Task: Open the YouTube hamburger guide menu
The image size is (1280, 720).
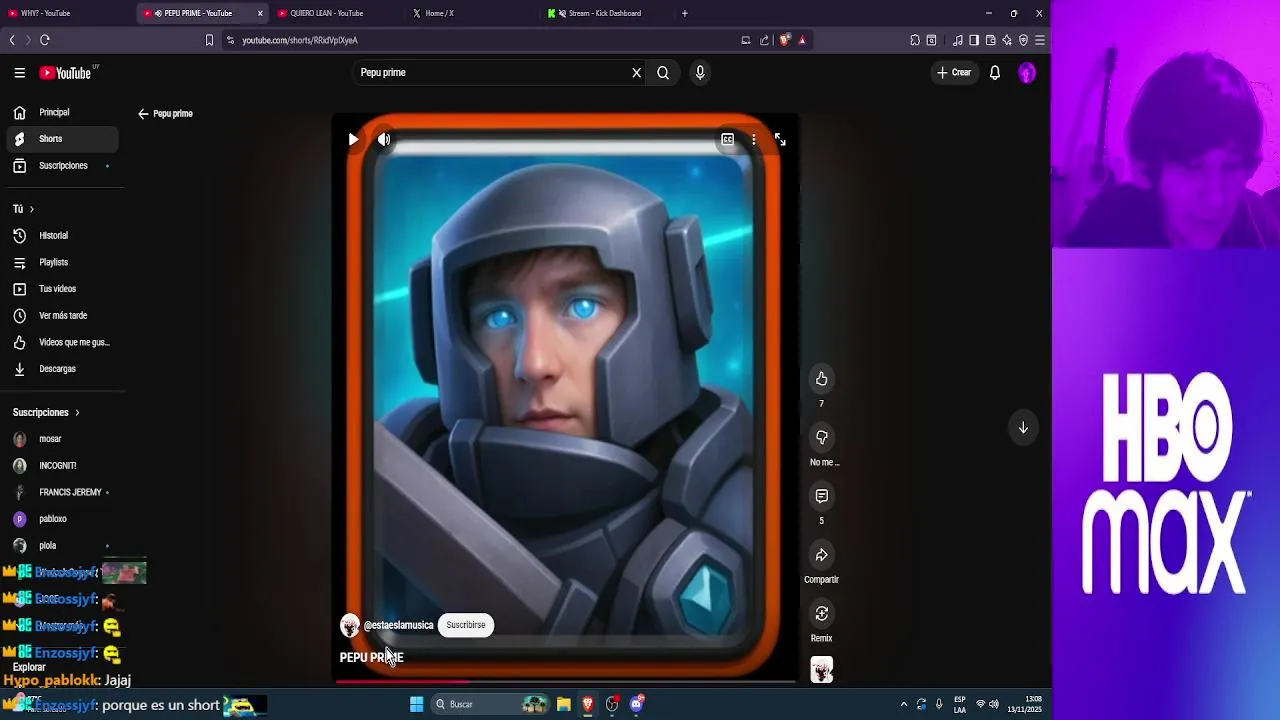Action: pyautogui.click(x=19, y=73)
